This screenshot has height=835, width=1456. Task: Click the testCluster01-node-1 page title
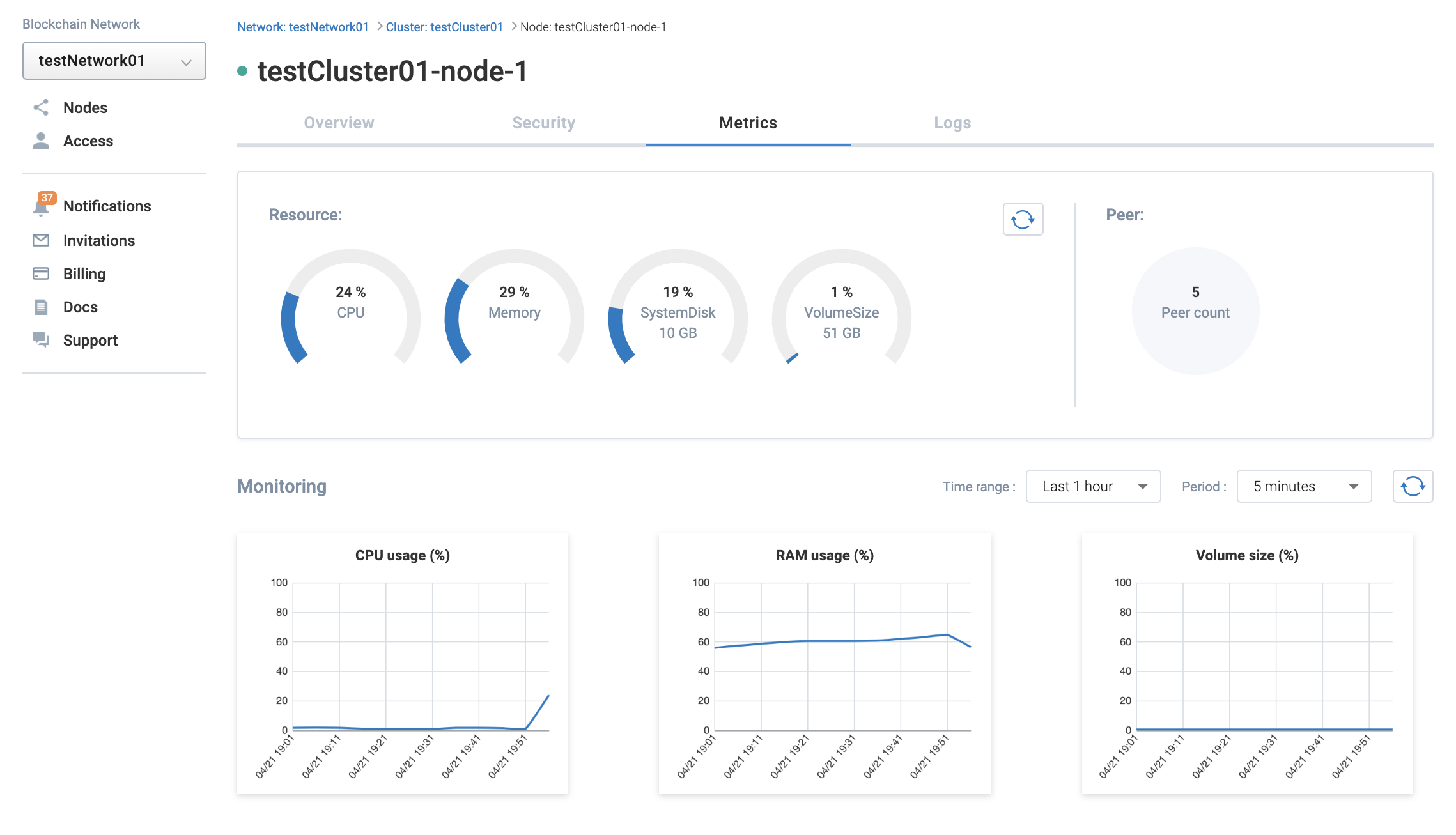392,71
